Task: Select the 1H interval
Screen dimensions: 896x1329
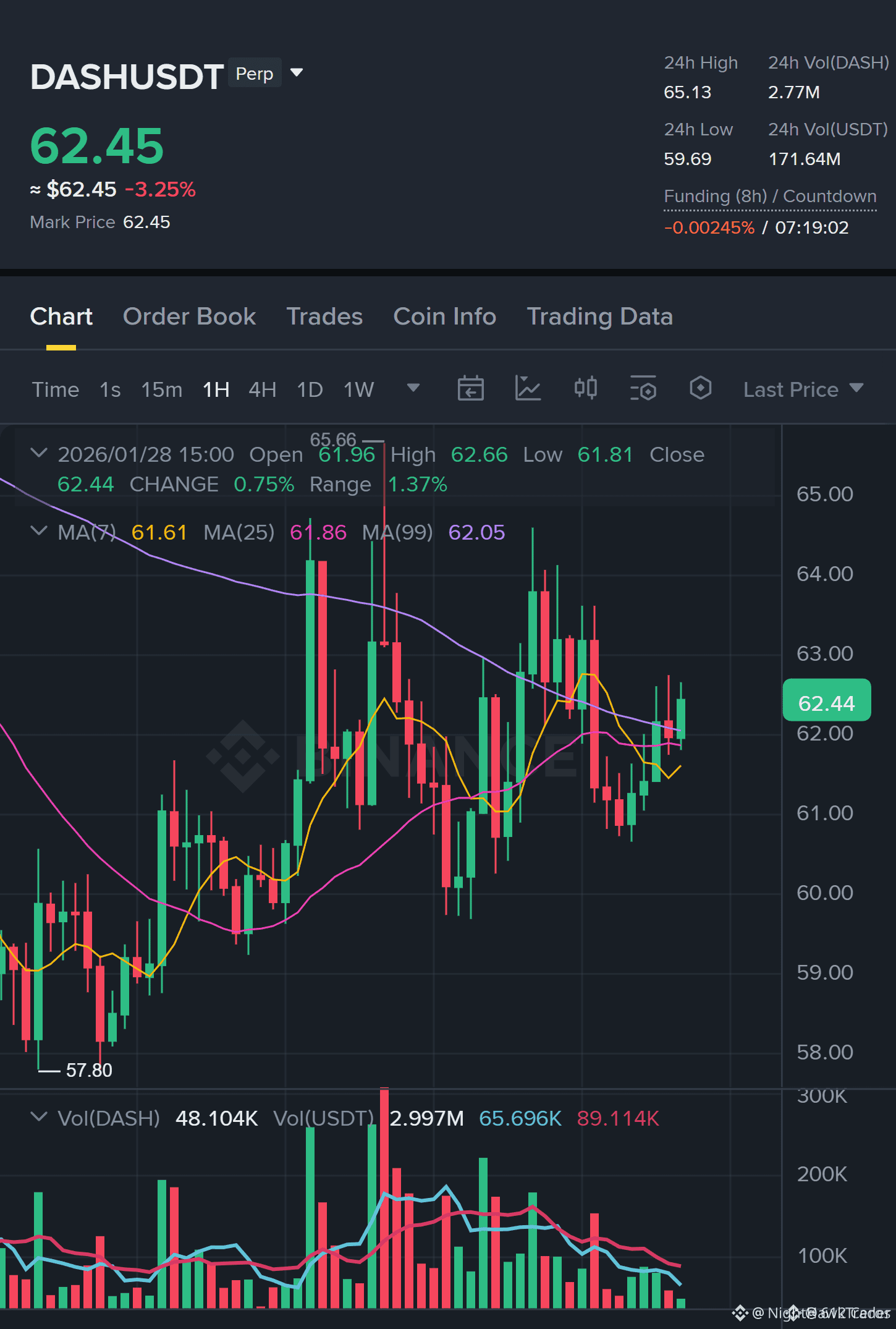Action: pos(216,389)
